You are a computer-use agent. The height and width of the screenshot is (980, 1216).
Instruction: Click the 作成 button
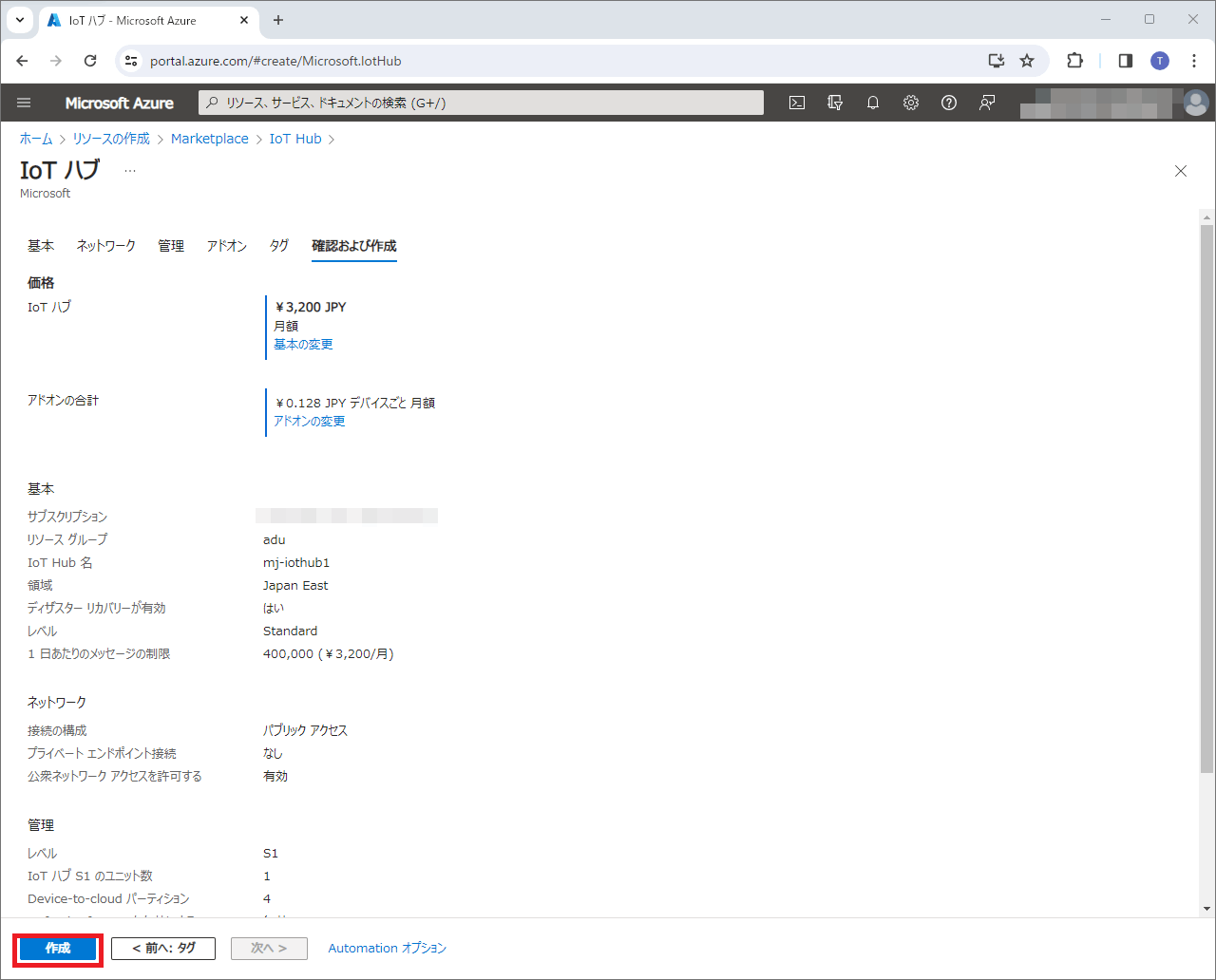(x=58, y=949)
